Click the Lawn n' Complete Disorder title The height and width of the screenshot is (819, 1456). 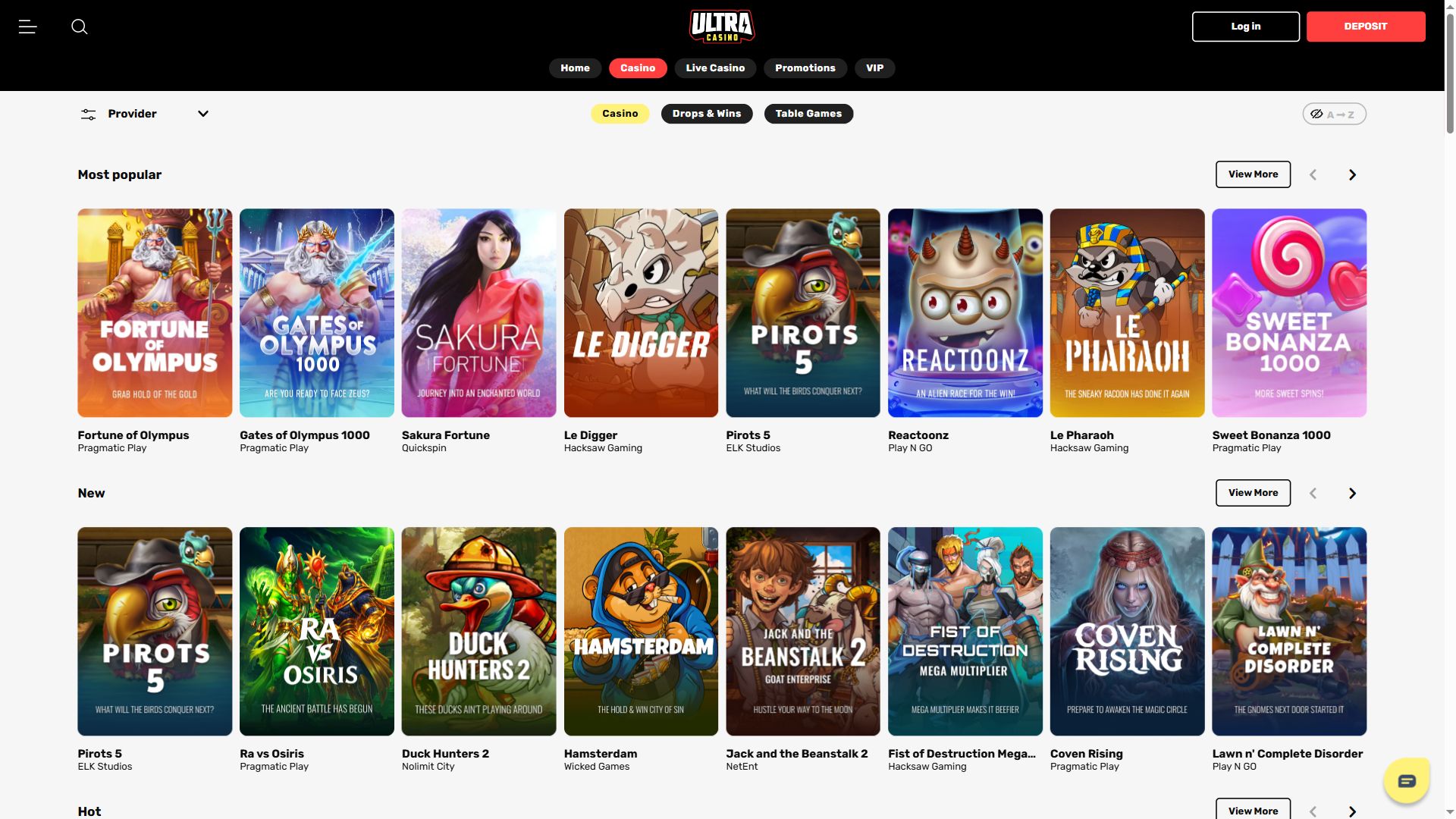[x=1287, y=754]
